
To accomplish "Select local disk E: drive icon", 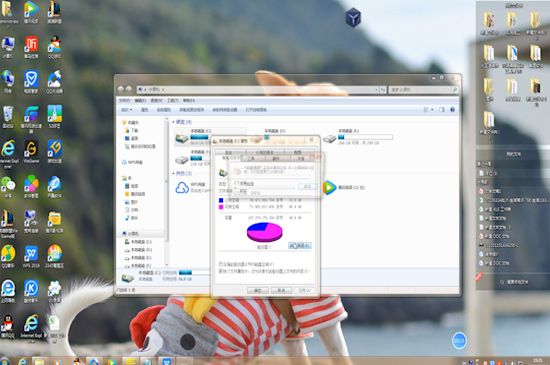I will (x=329, y=138).
